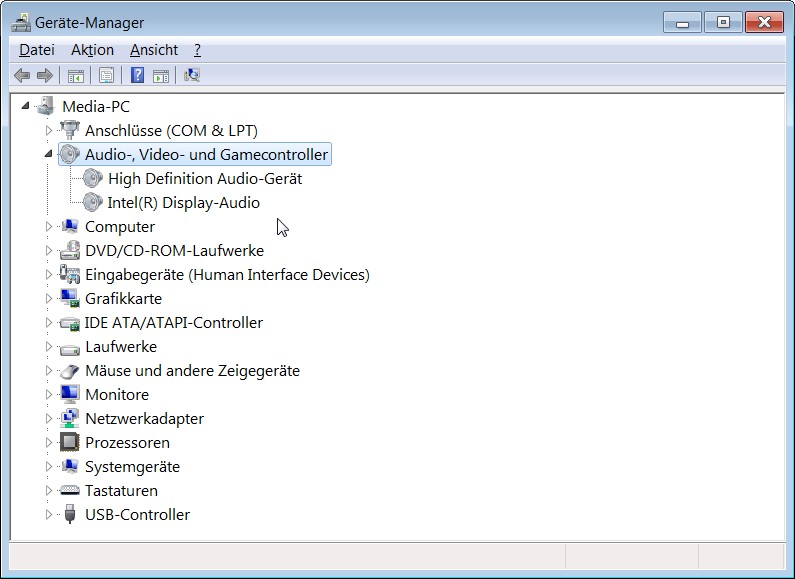The height and width of the screenshot is (579, 795).
Task: Expand Eingabegeräte (Human Interface Devices) node
Action: pos(49,274)
